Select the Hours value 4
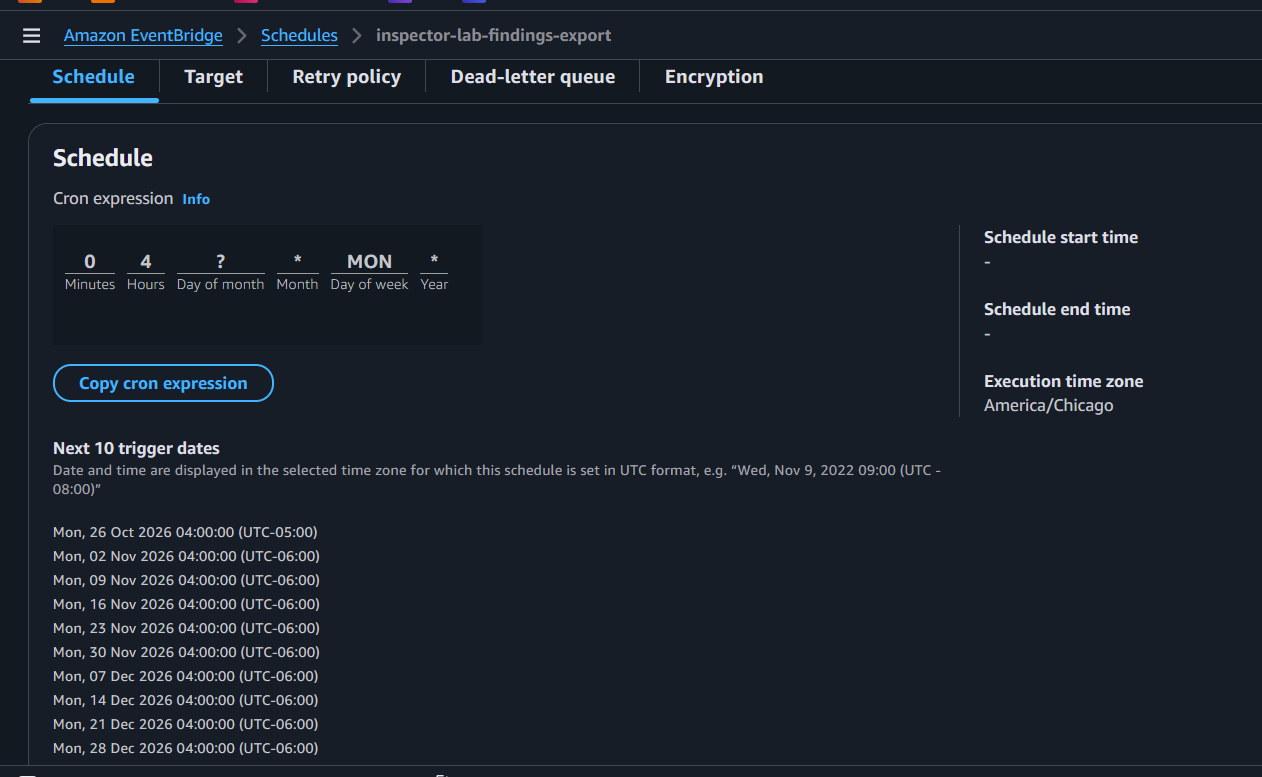 146,262
